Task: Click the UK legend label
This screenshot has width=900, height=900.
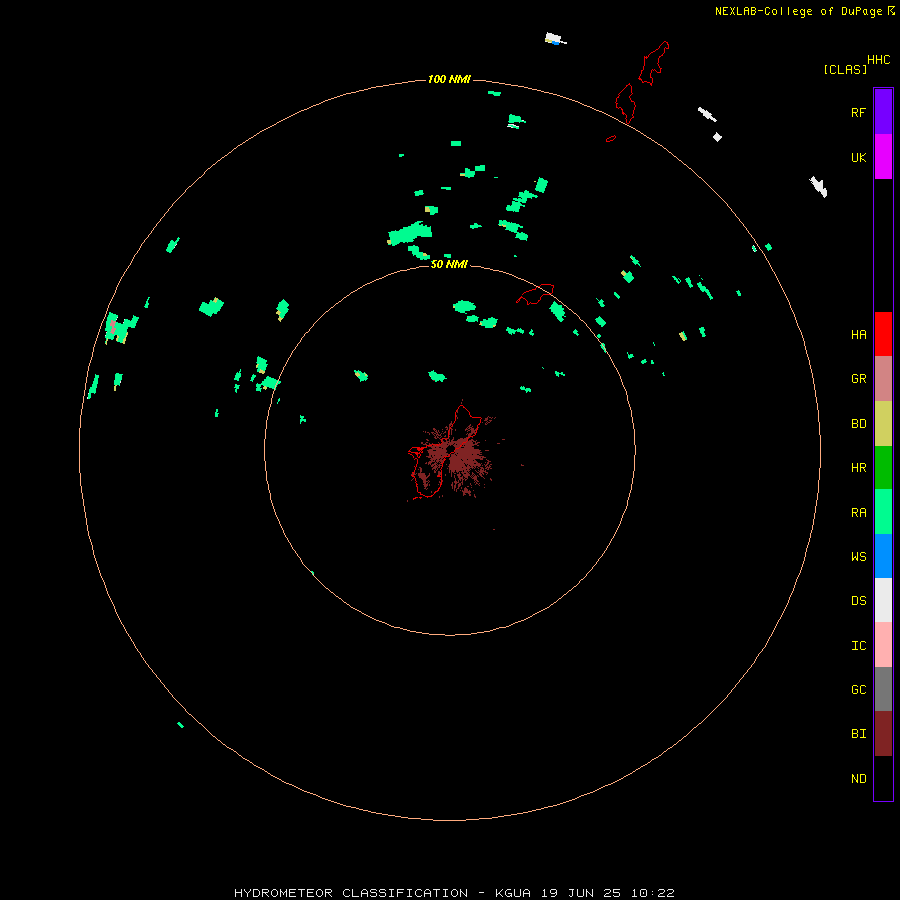Action: click(x=858, y=157)
